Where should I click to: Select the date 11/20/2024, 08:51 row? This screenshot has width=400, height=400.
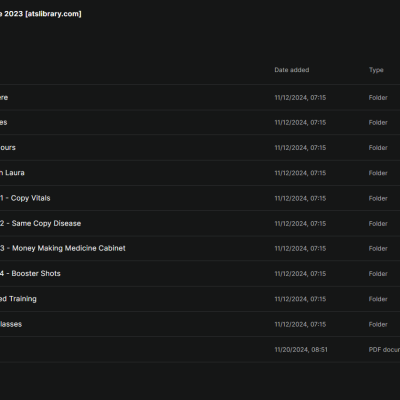tap(200, 349)
